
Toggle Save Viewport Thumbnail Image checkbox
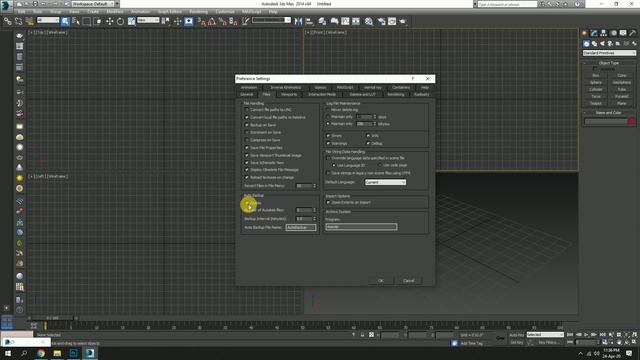point(247,155)
